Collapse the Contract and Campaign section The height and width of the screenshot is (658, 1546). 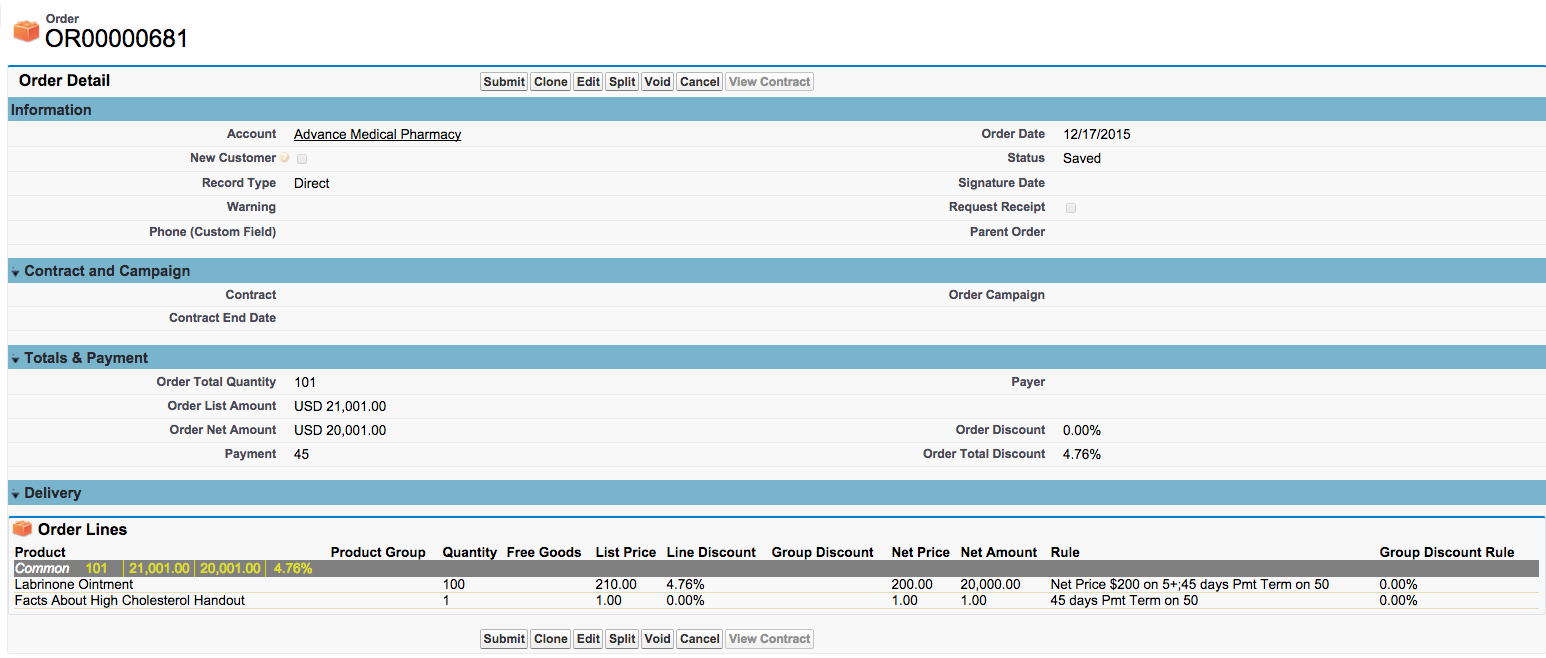(16, 272)
